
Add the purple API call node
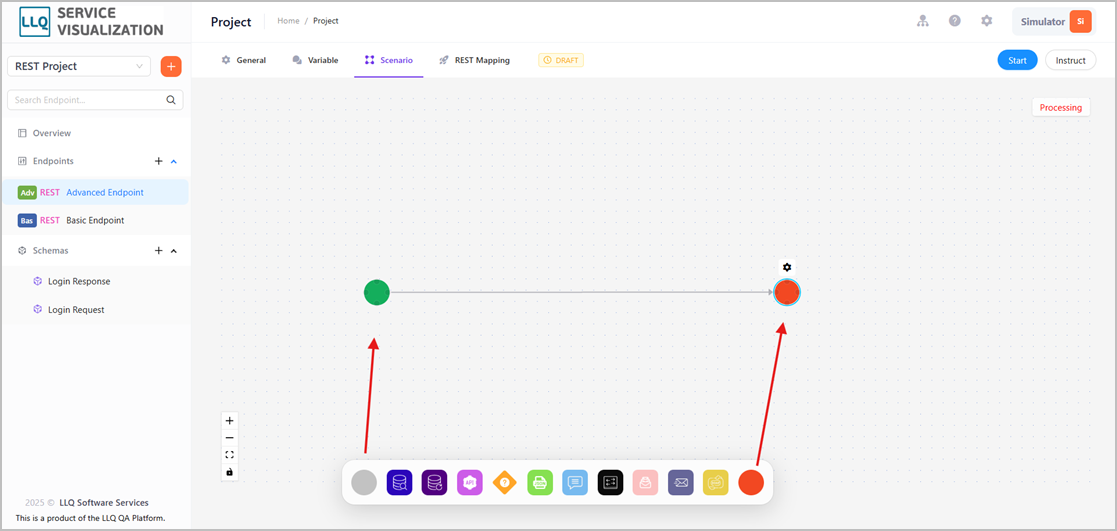(x=469, y=483)
